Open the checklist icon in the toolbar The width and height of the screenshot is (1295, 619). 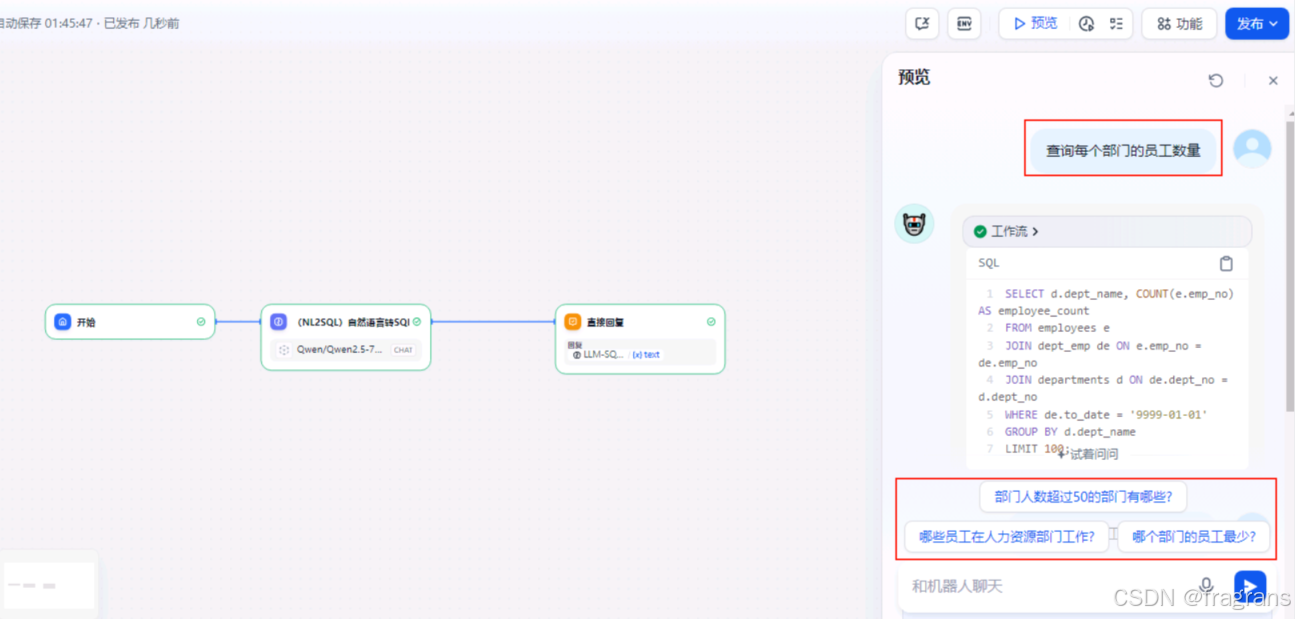click(1116, 24)
